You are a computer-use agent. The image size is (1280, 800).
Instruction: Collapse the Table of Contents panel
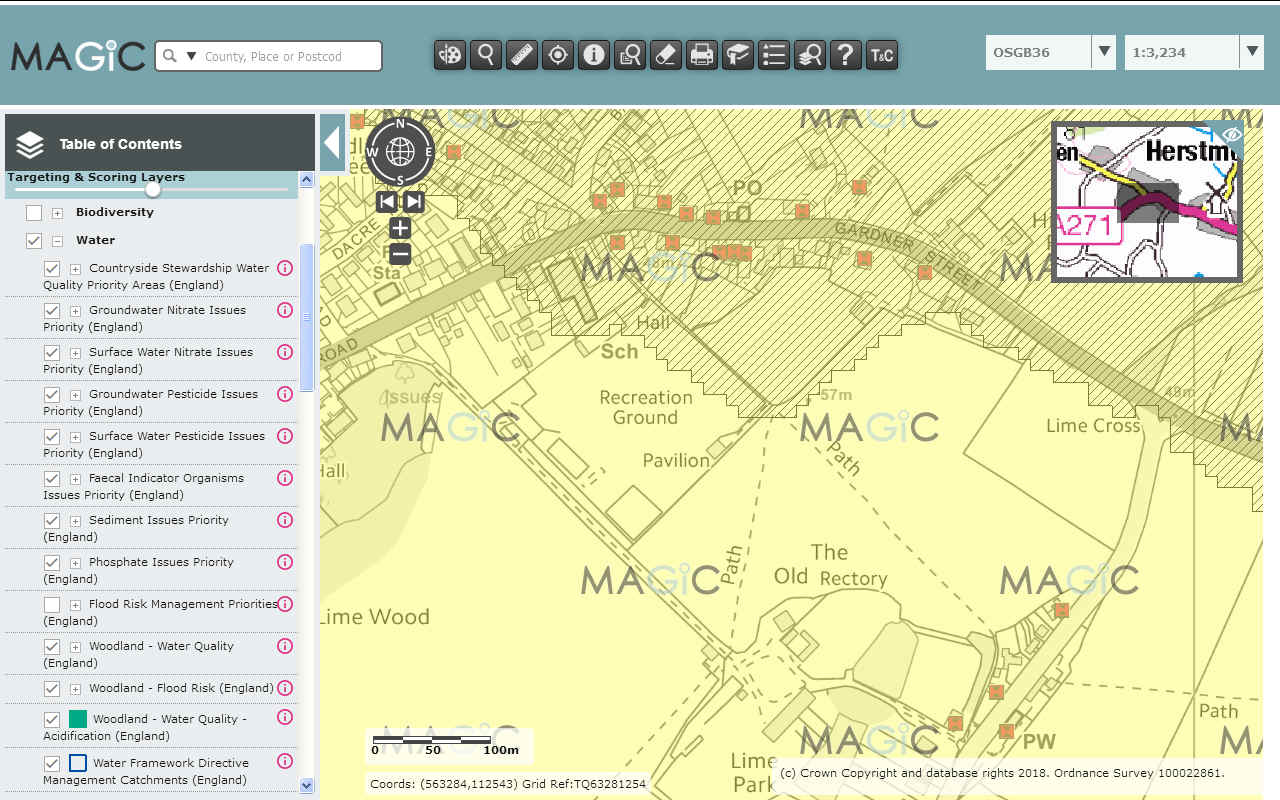(333, 144)
